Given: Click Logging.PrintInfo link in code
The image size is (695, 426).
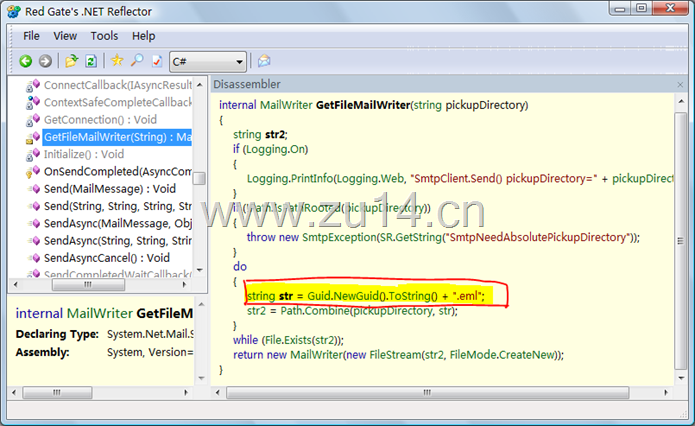Looking at the screenshot, I should 289,179.
